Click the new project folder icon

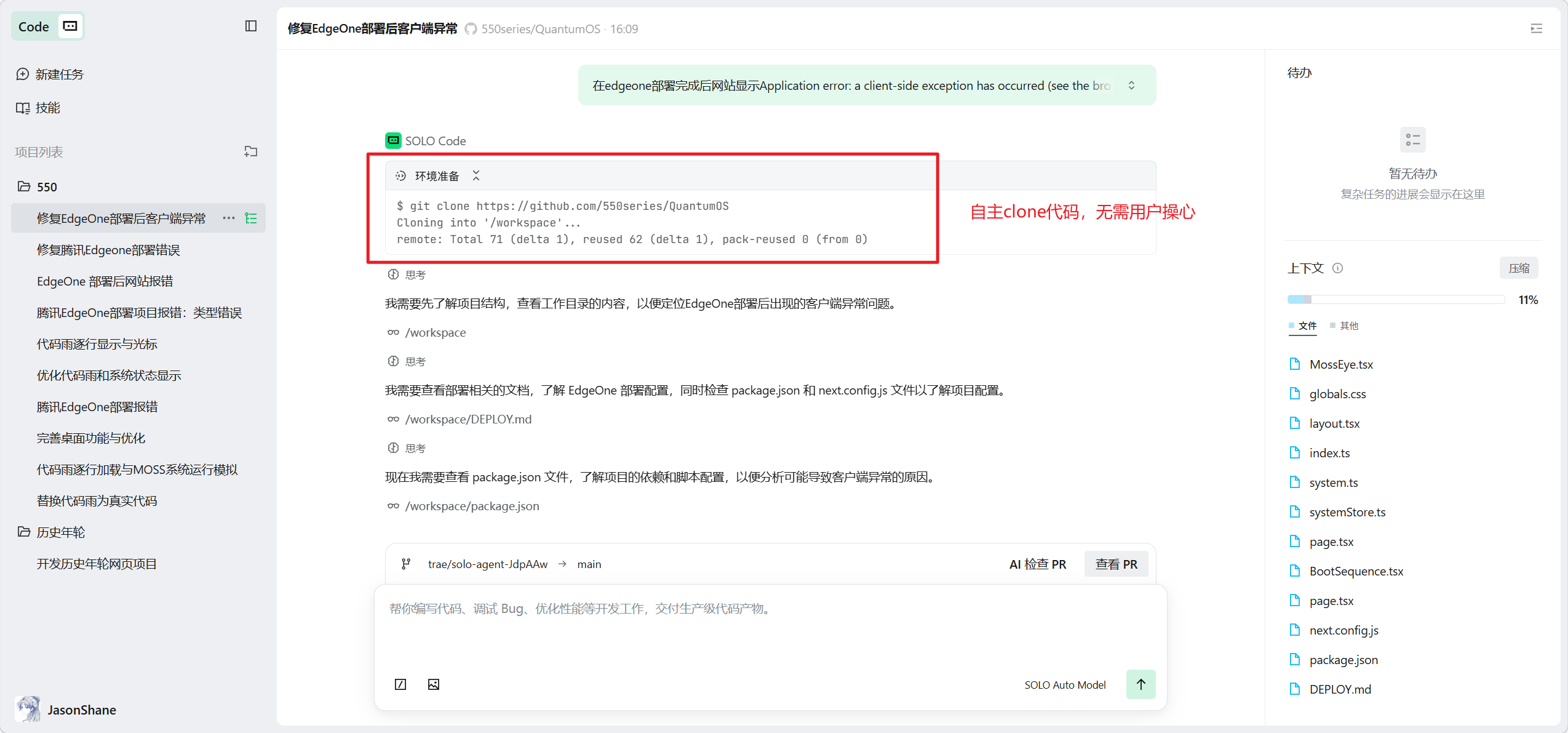250,151
